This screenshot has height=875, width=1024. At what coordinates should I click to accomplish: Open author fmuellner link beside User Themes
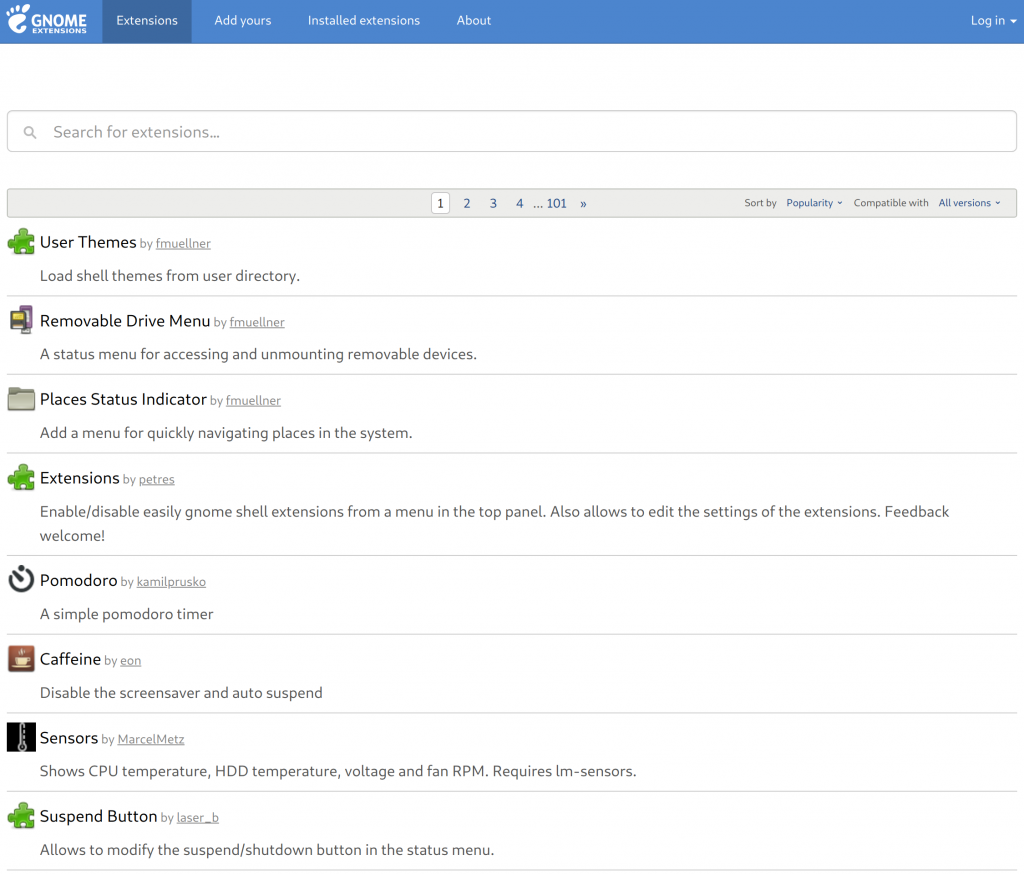click(183, 244)
